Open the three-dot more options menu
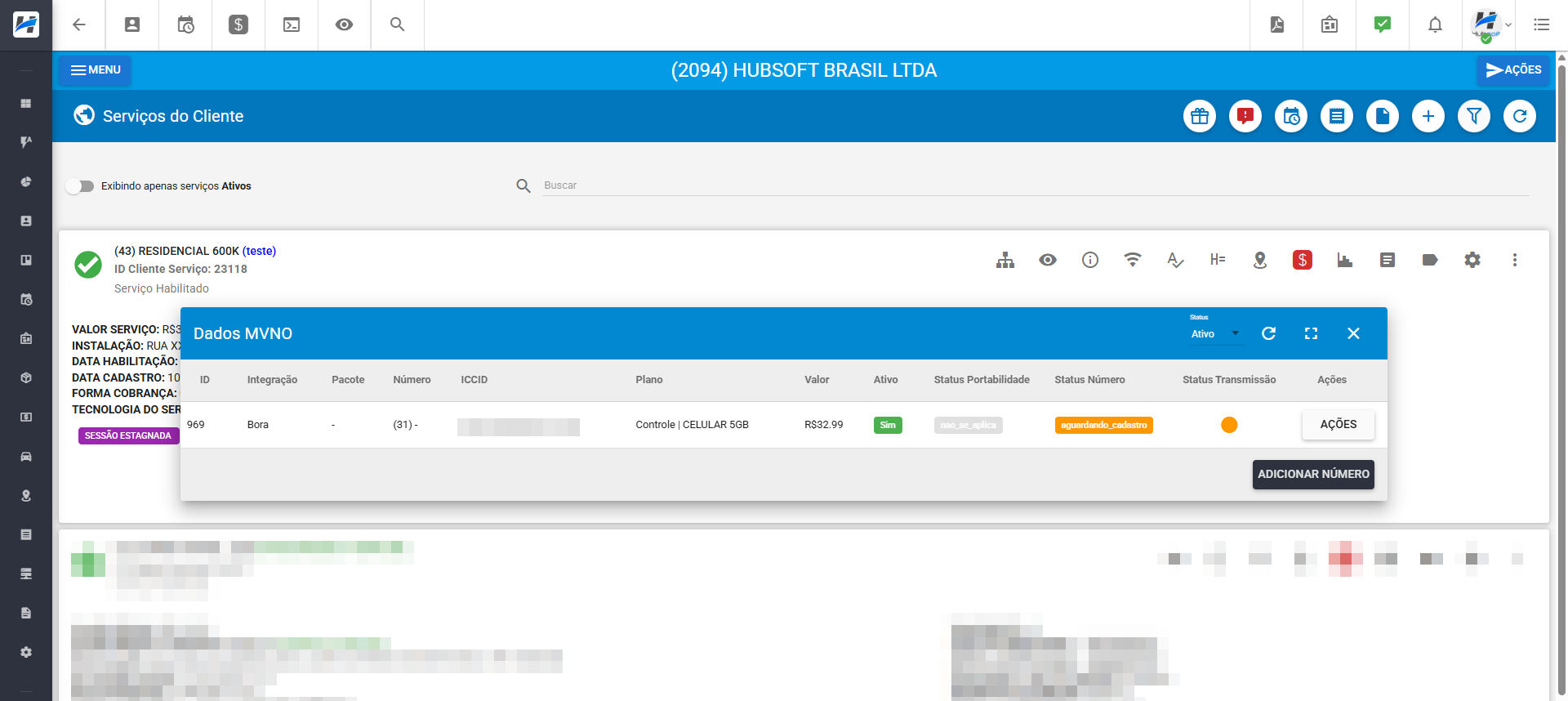This screenshot has height=701, width=1568. click(1515, 260)
